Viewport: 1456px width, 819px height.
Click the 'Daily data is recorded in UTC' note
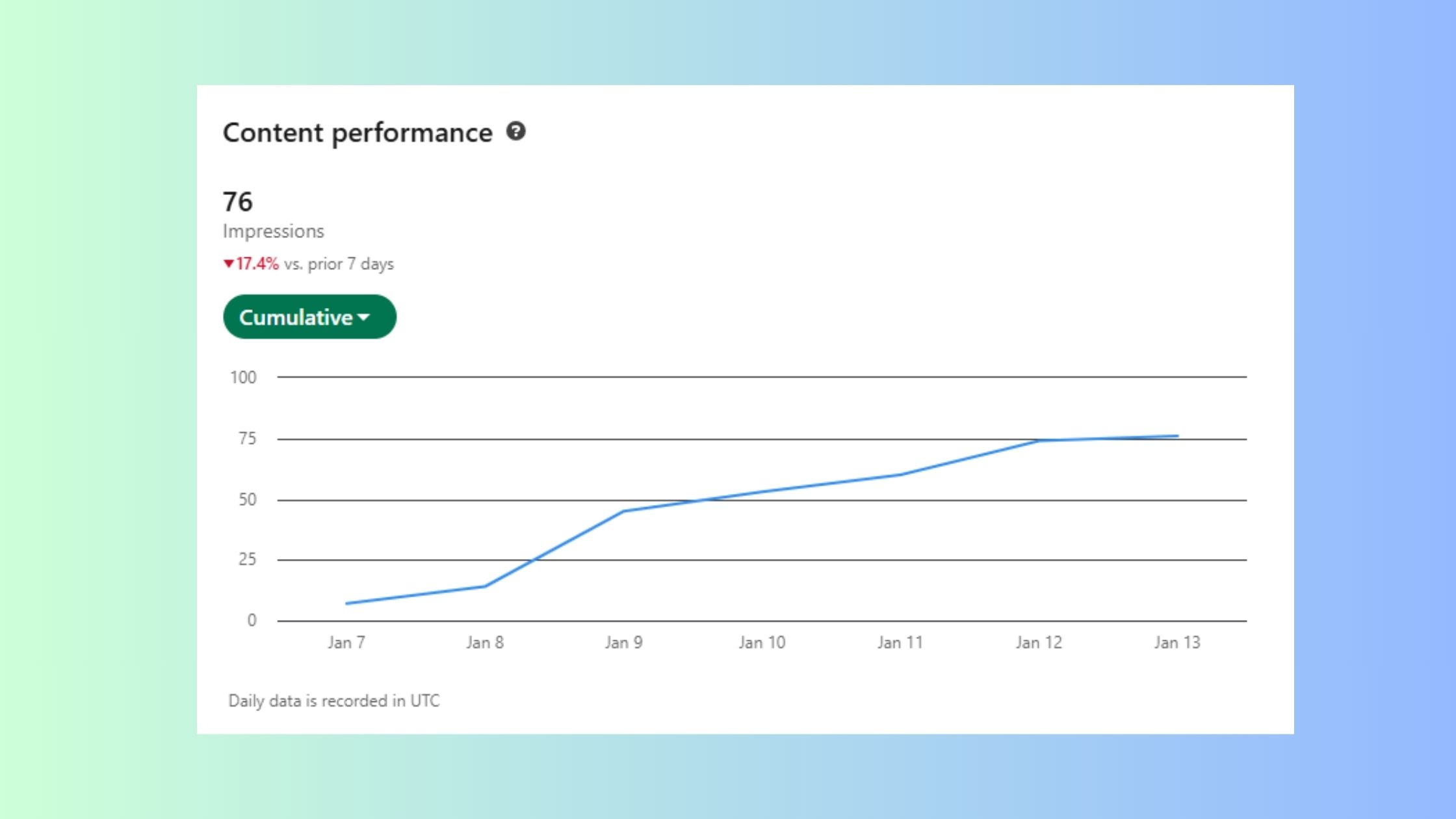tap(333, 701)
